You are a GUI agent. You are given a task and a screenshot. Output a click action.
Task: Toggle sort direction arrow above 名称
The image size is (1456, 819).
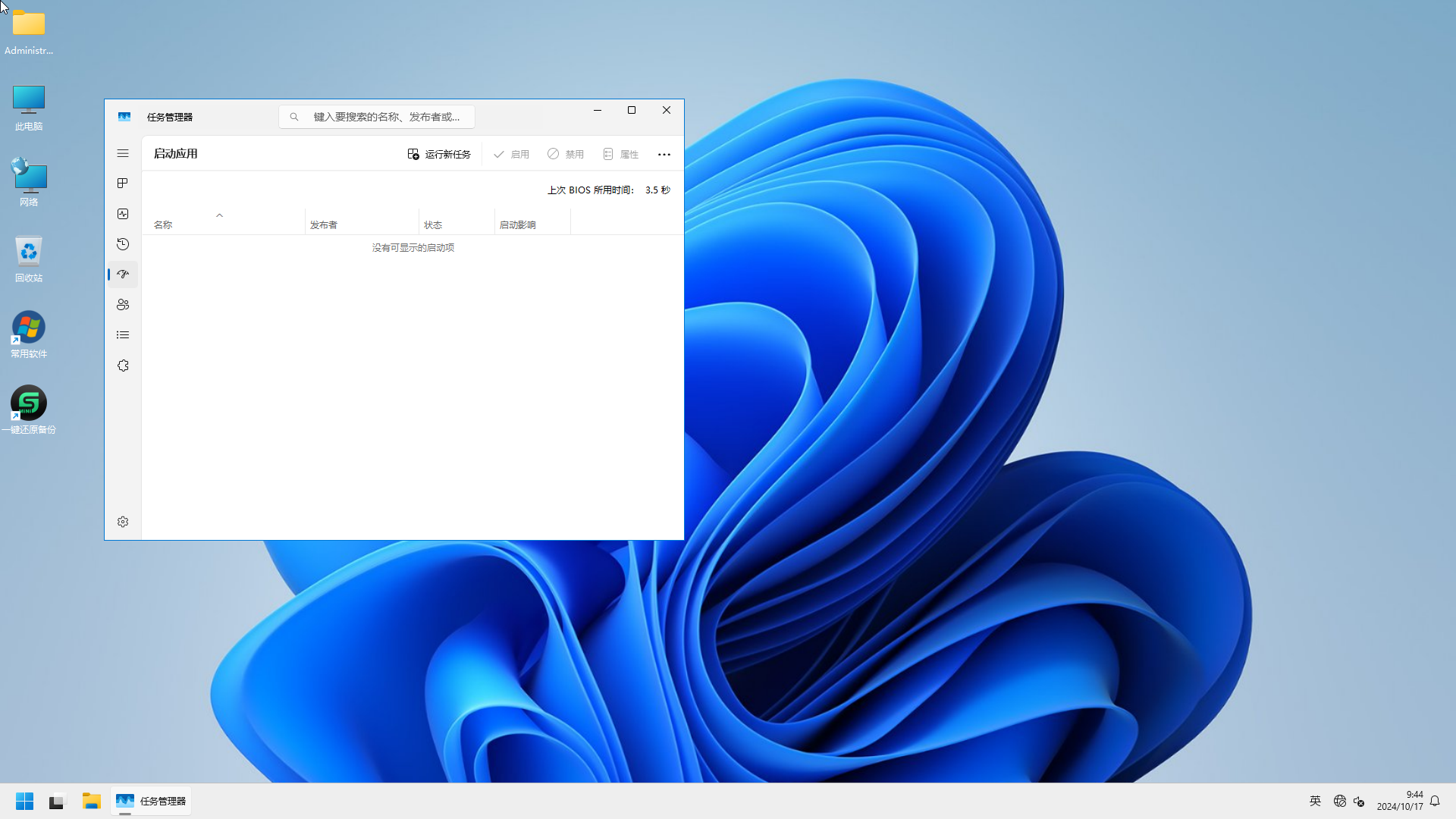pos(220,215)
